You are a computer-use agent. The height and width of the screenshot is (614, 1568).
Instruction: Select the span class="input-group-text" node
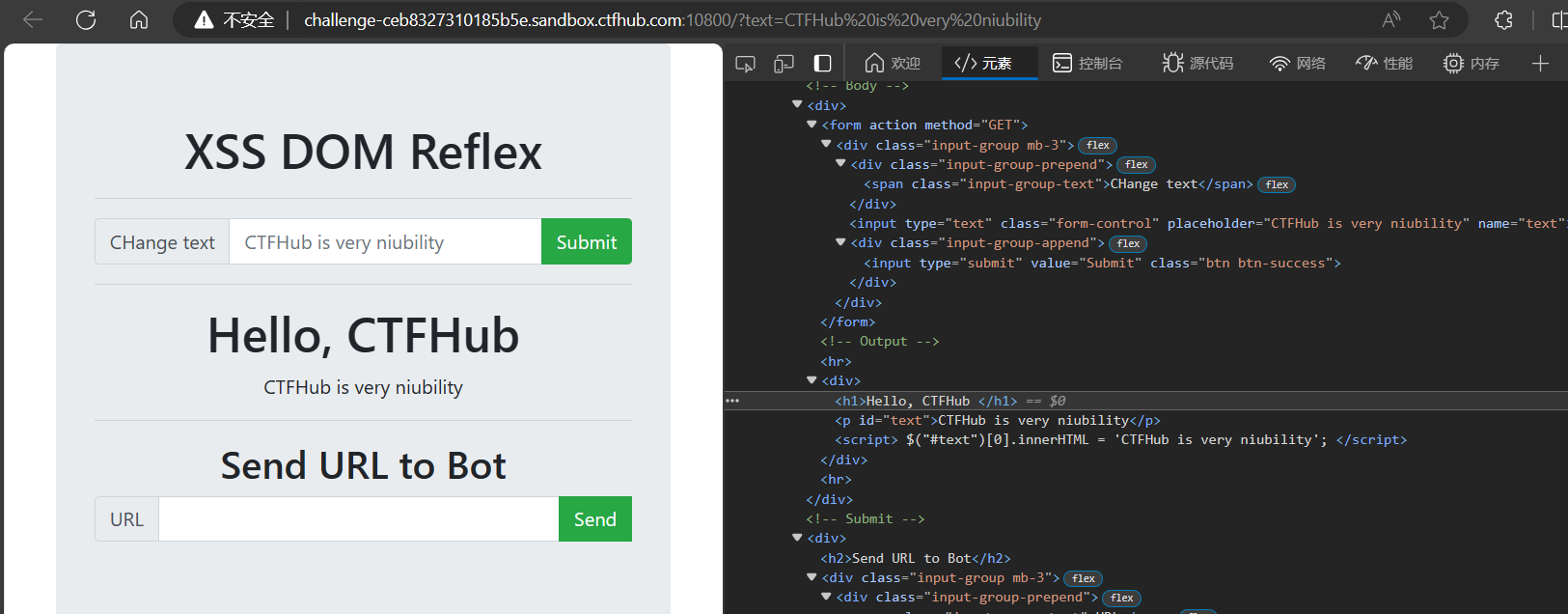(x=1059, y=183)
